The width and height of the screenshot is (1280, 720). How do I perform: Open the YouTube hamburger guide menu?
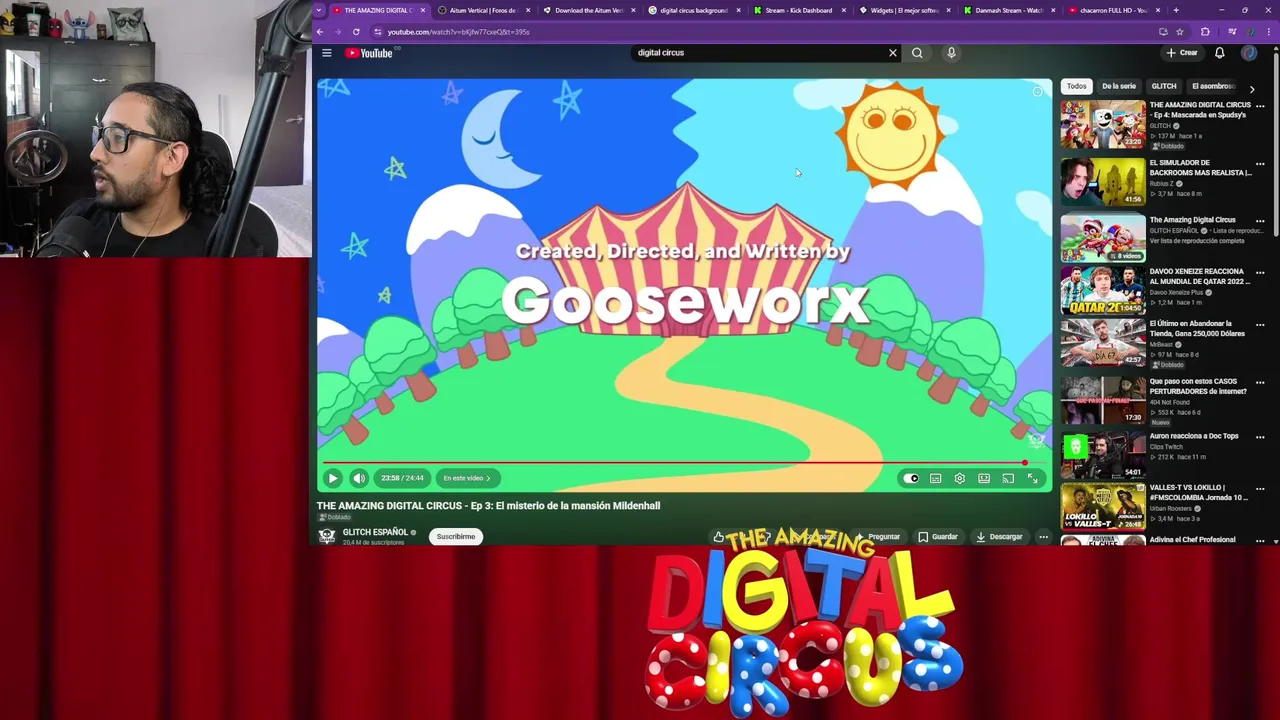tap(326, 53)
